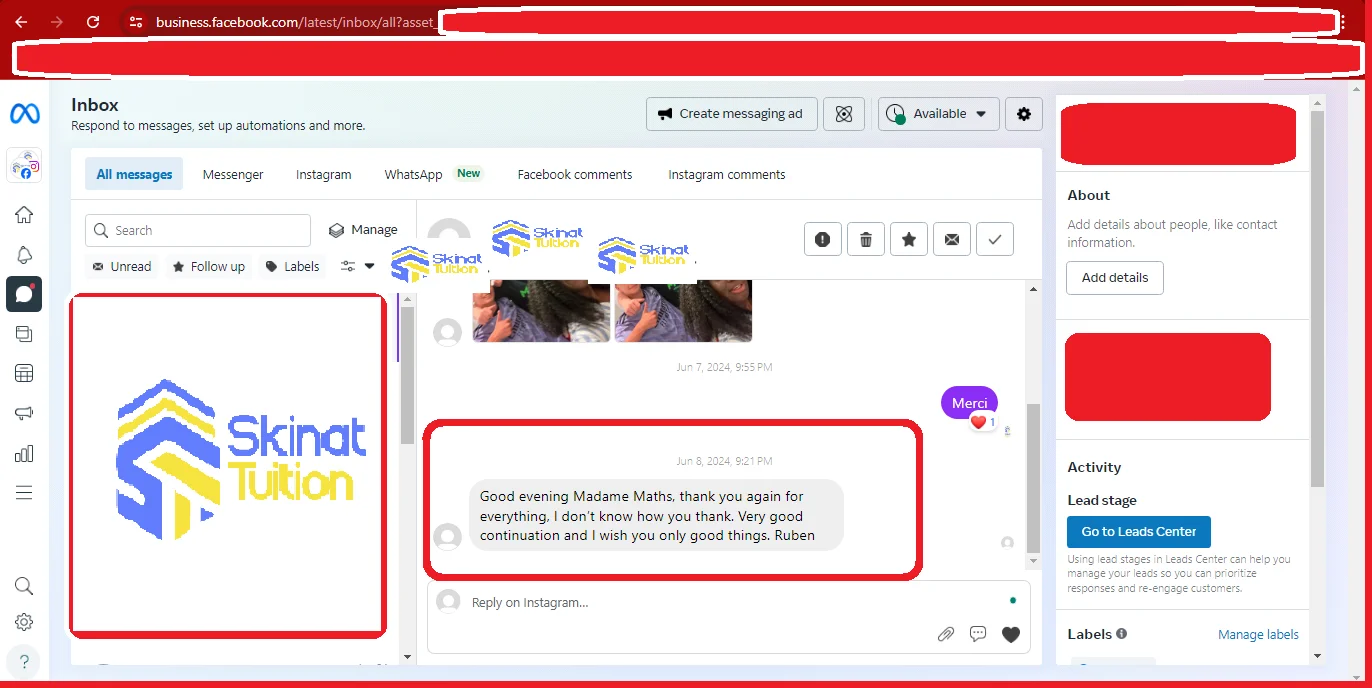1372x688 pixels.
Task: Open Inbox chat bubble sidebar icon
Action: pos(24,294)
